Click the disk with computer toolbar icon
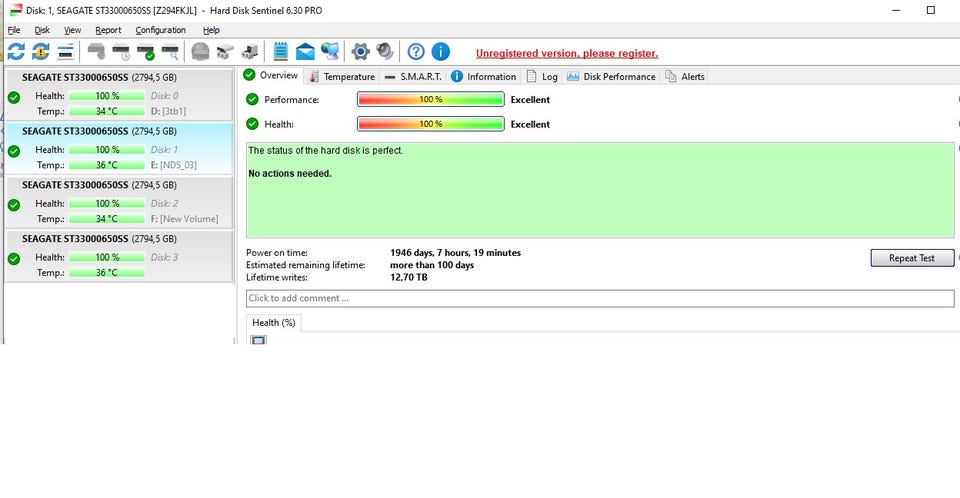 pos(250,52)
